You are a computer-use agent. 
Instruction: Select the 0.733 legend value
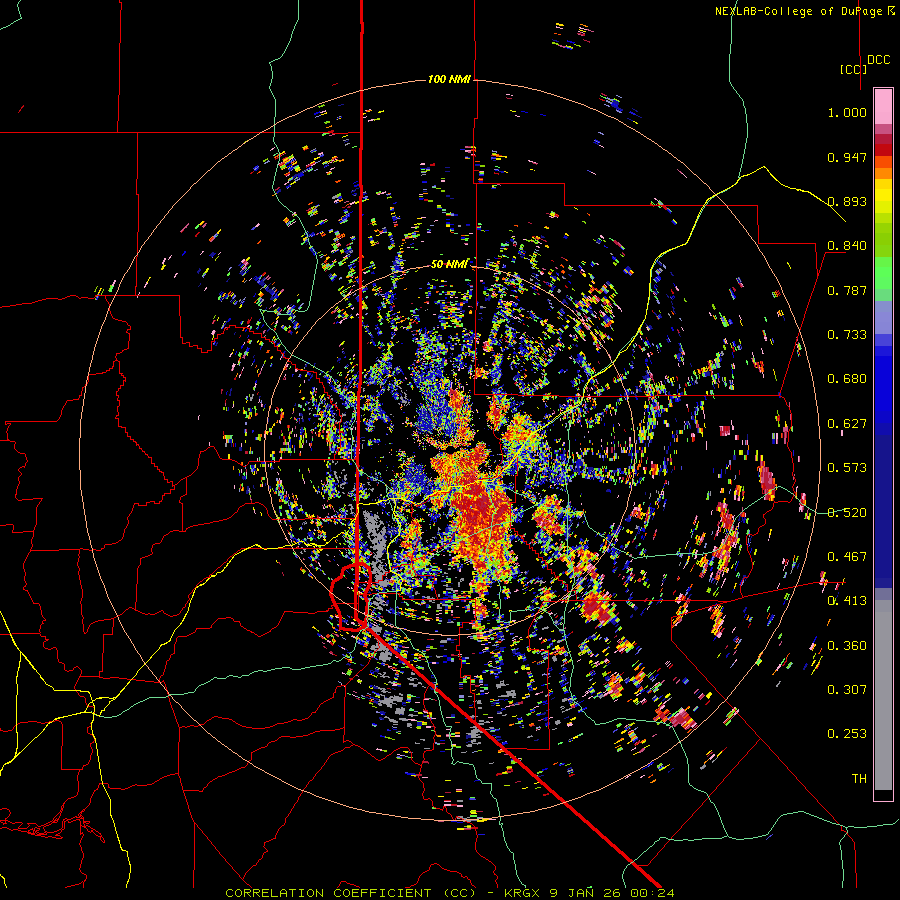pos(847,335)
